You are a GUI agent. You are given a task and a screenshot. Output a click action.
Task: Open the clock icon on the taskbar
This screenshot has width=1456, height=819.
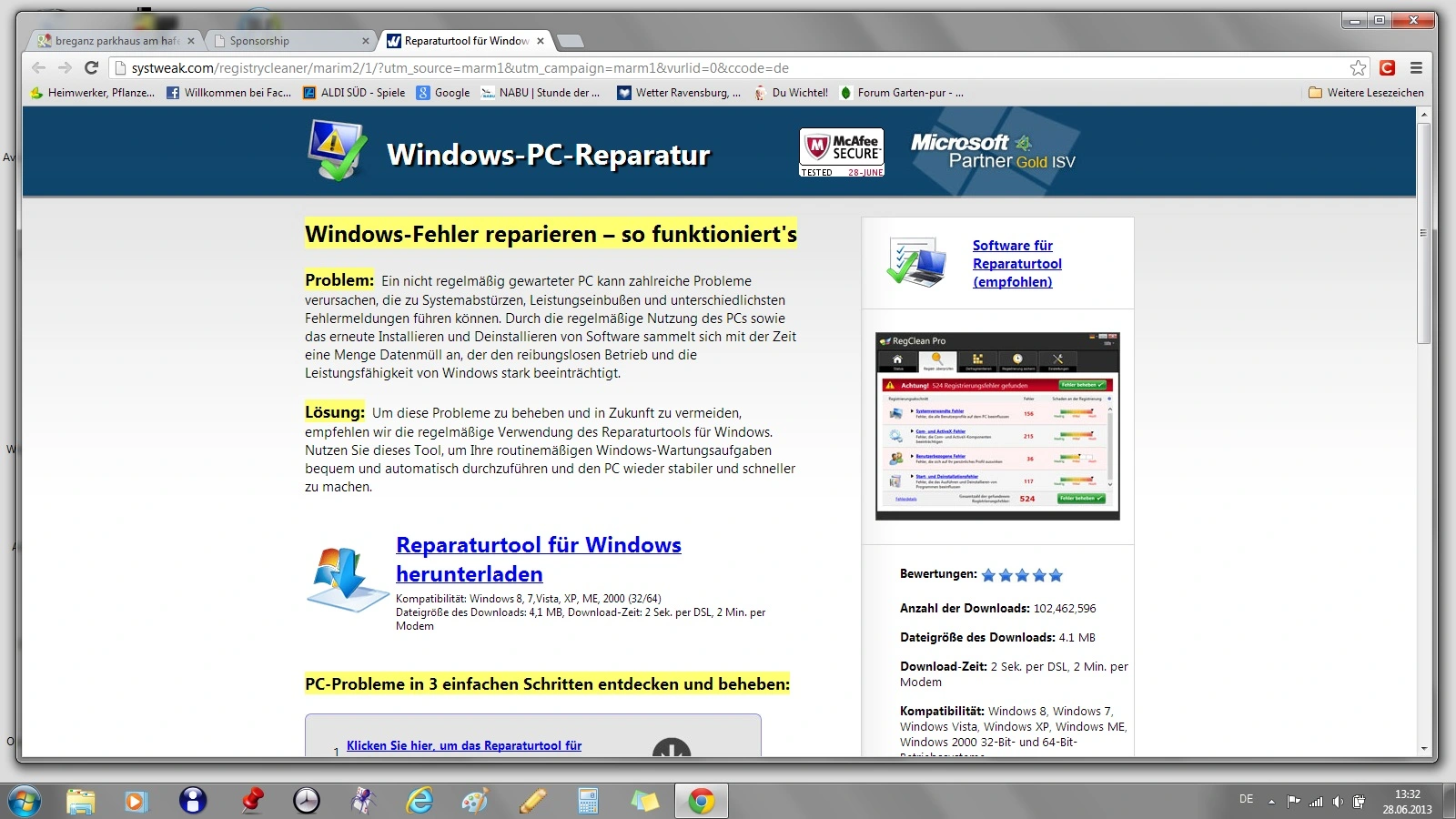(x=307, y=801)
